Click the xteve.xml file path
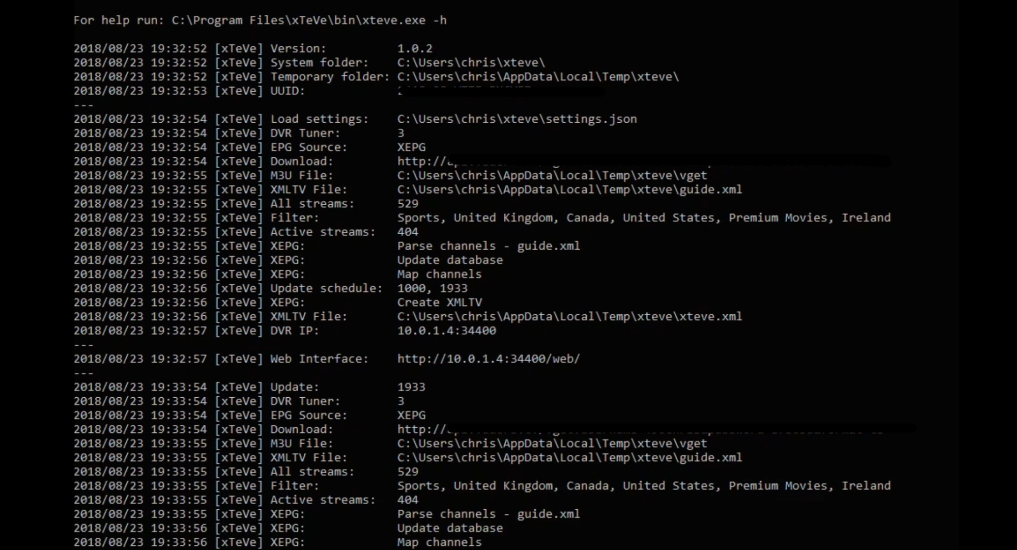Screen dimensions: 1017x550 coord(569,317)
